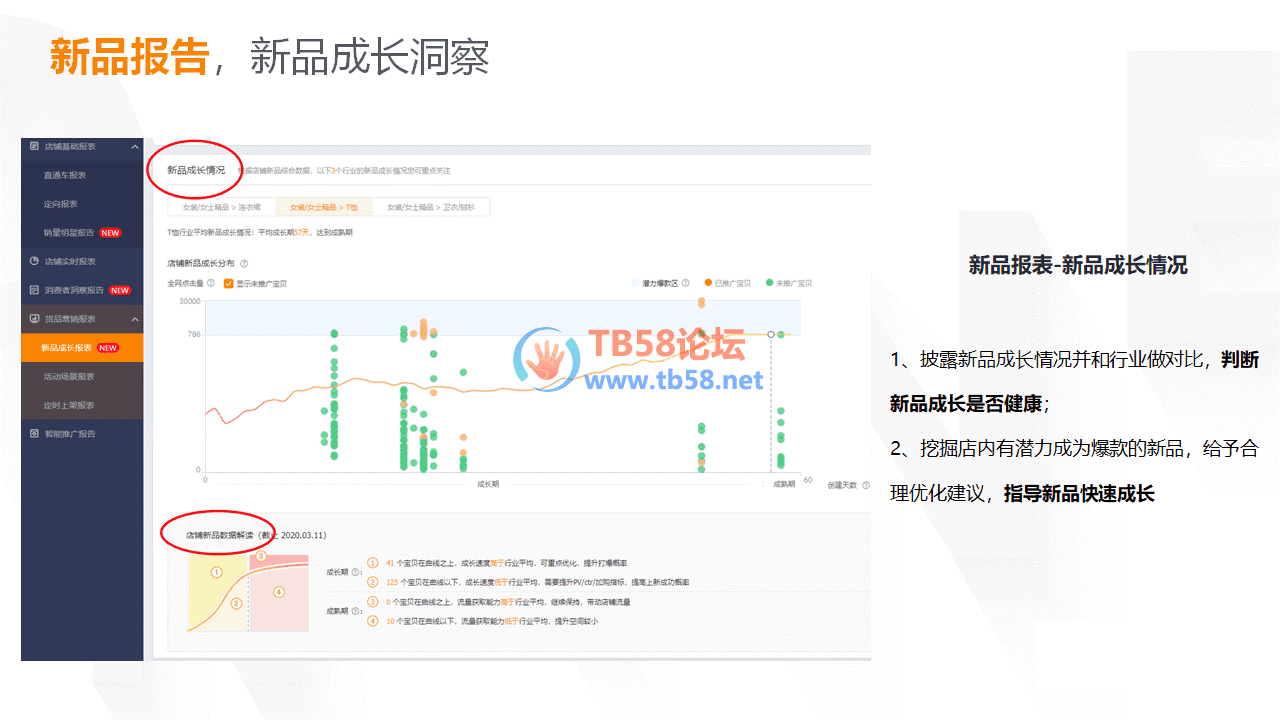Click the hollow marker on the growth curve
The width and height of the screenshot is (1280, 720).
pyautogui.click(x=770, y=334)
